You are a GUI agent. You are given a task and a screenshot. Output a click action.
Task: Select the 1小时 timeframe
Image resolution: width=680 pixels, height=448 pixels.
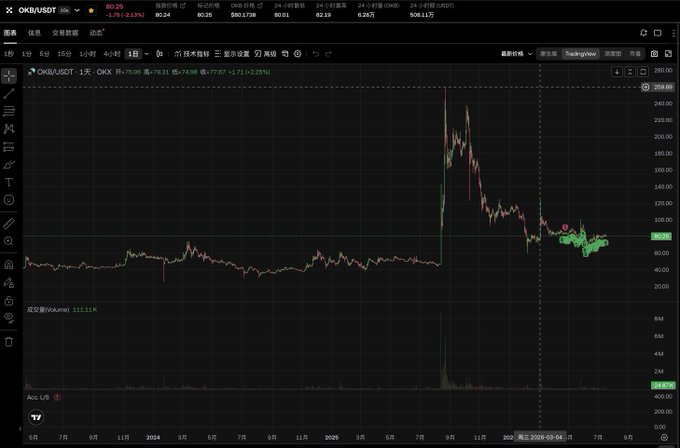[87, 54]
